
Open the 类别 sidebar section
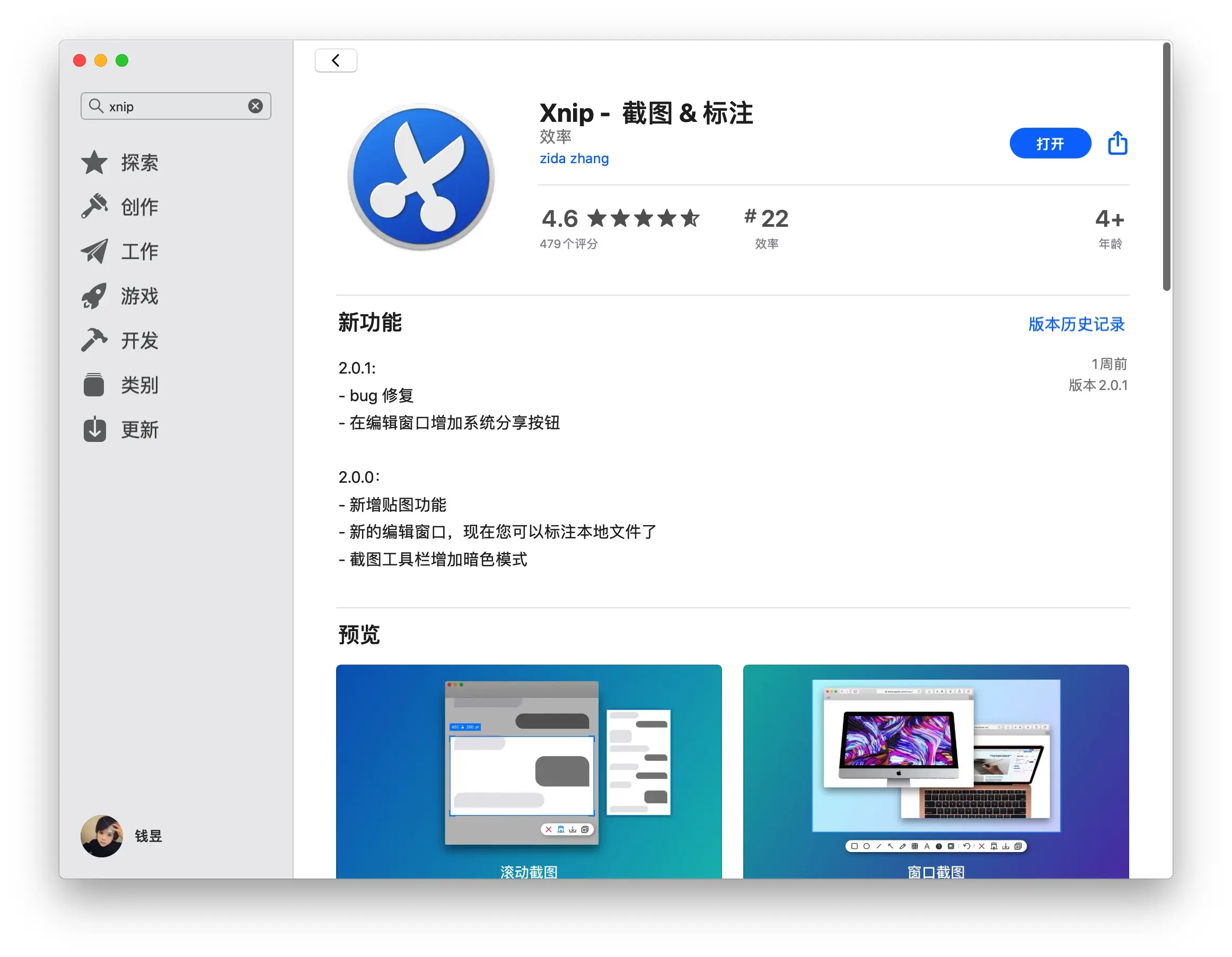click(x=139, y=385)
